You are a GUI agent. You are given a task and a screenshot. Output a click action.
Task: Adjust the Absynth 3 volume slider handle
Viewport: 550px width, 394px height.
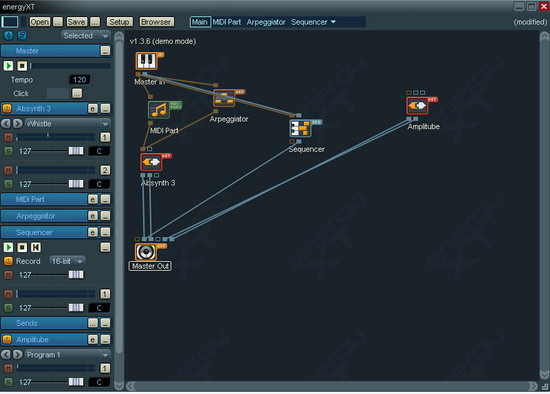click(x=76, y=151)
